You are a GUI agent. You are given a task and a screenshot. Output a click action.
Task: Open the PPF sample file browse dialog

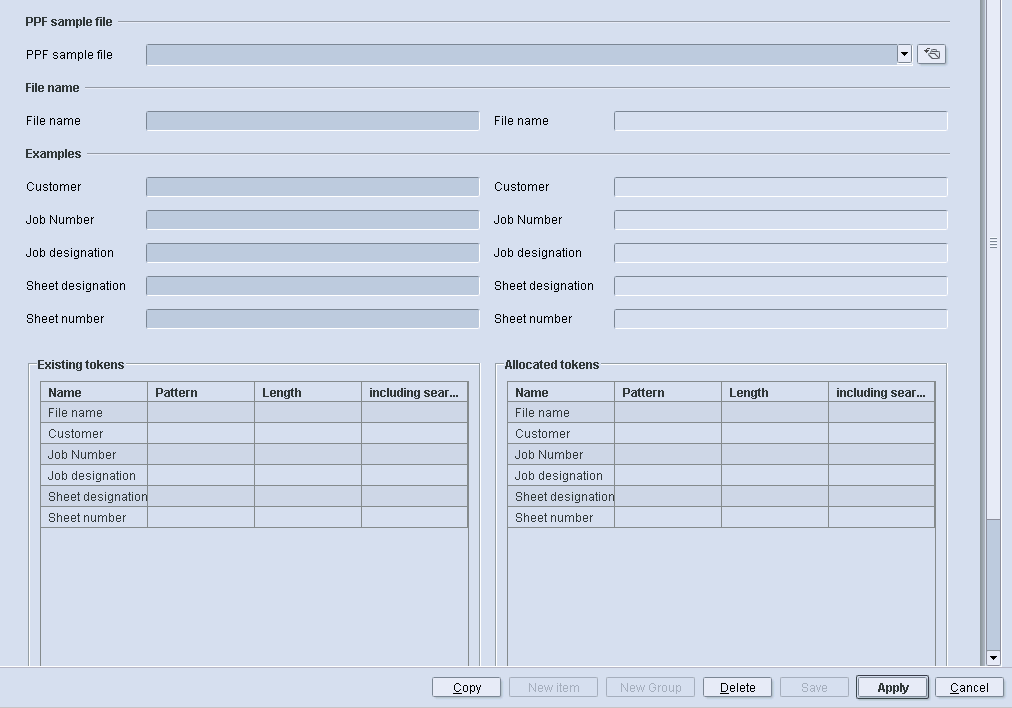click(x=931, y=54)
